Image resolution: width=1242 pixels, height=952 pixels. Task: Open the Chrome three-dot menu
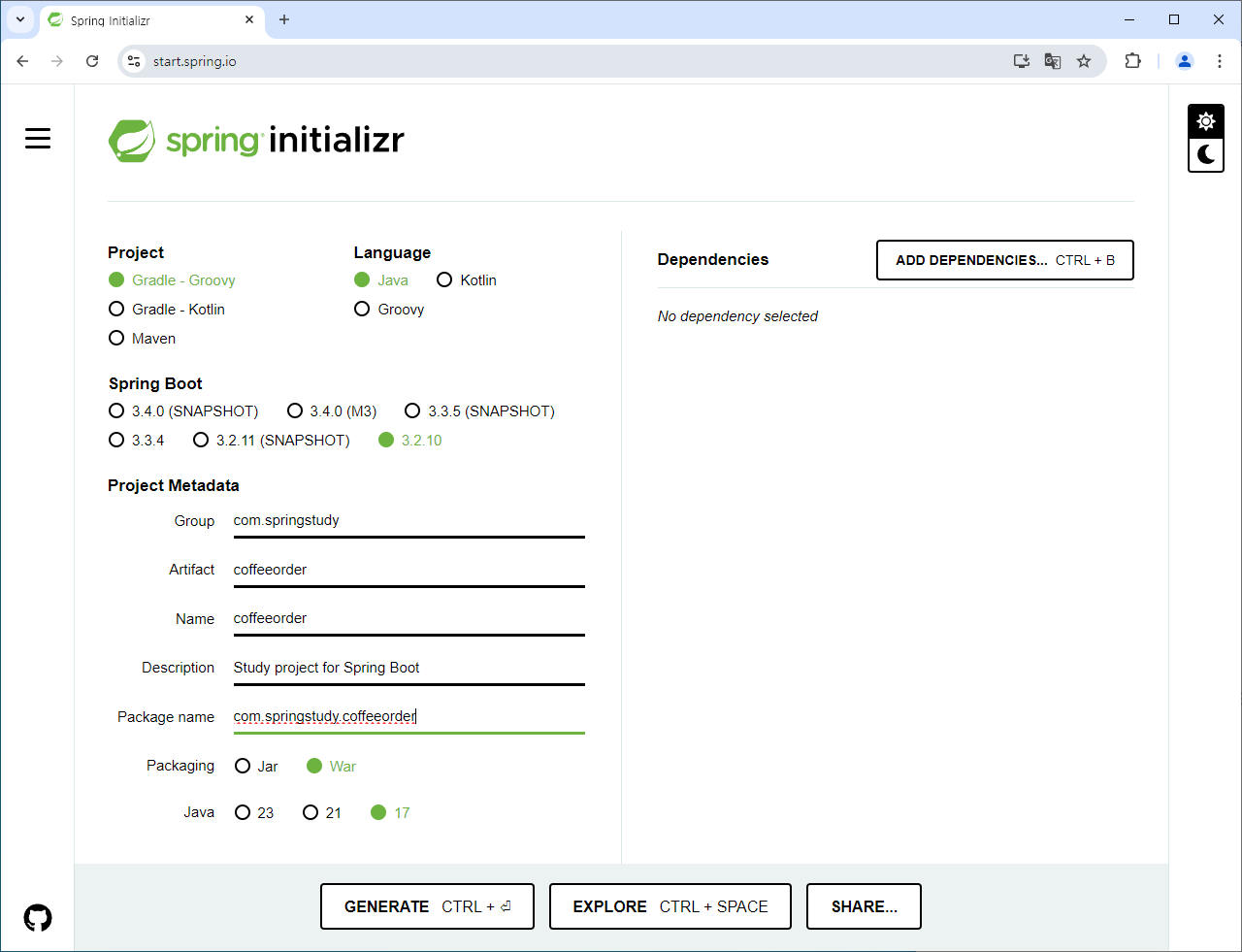click(x=1220, y=61)
